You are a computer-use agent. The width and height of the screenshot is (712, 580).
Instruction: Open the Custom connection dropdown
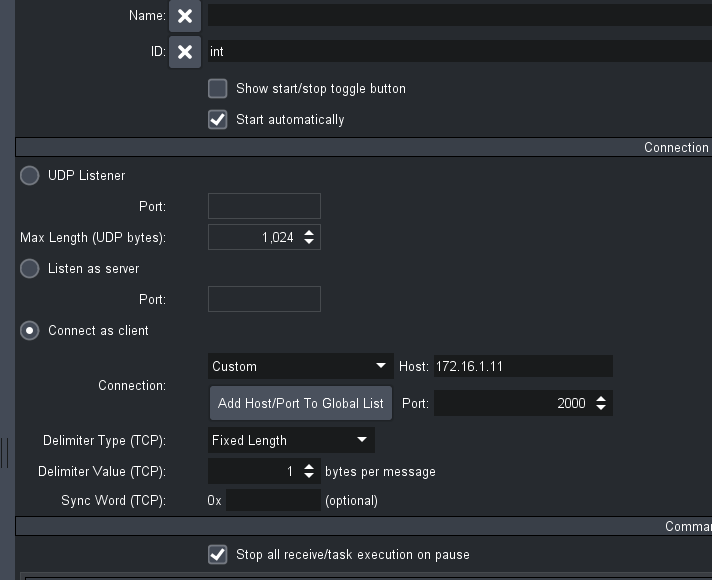[x=301, y=366]
